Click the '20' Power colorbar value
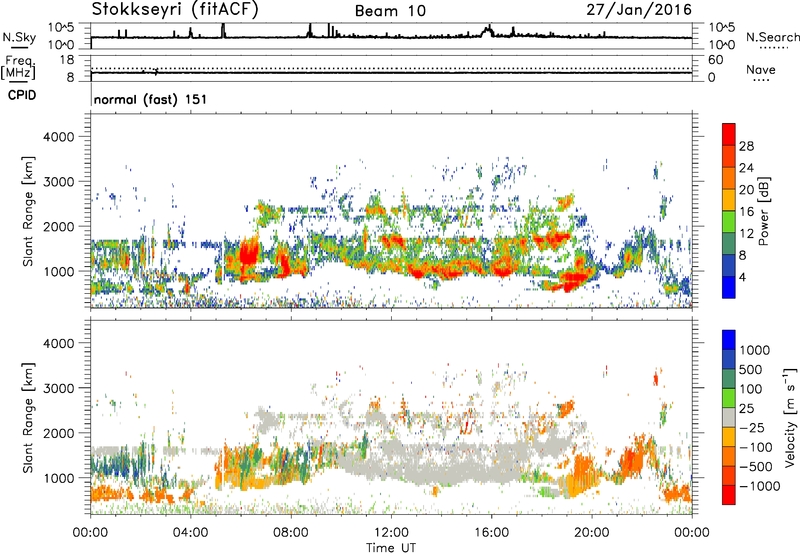This screenshot has width=800, height=554. click(x=746, y=190)
